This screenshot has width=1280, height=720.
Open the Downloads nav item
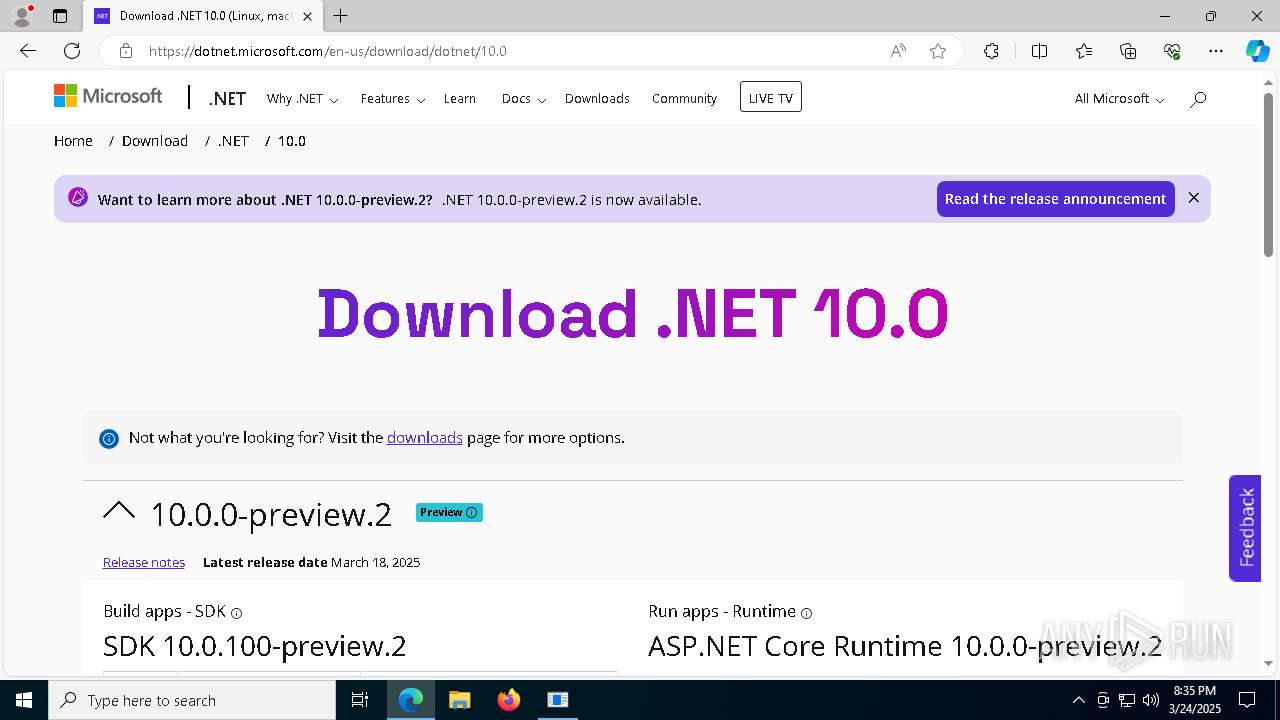(597, 98)
